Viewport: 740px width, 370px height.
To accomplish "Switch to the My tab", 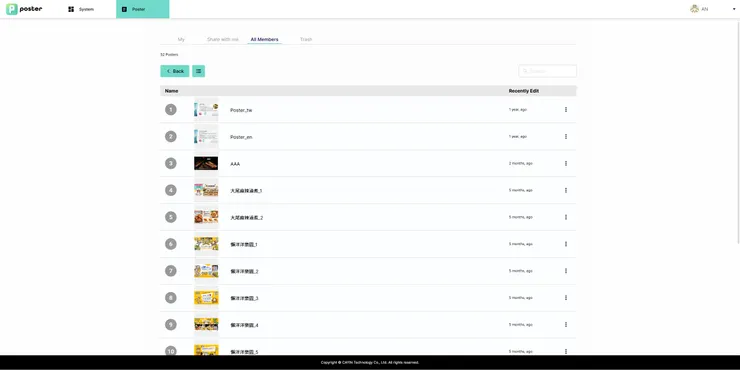I will (181, 39).
